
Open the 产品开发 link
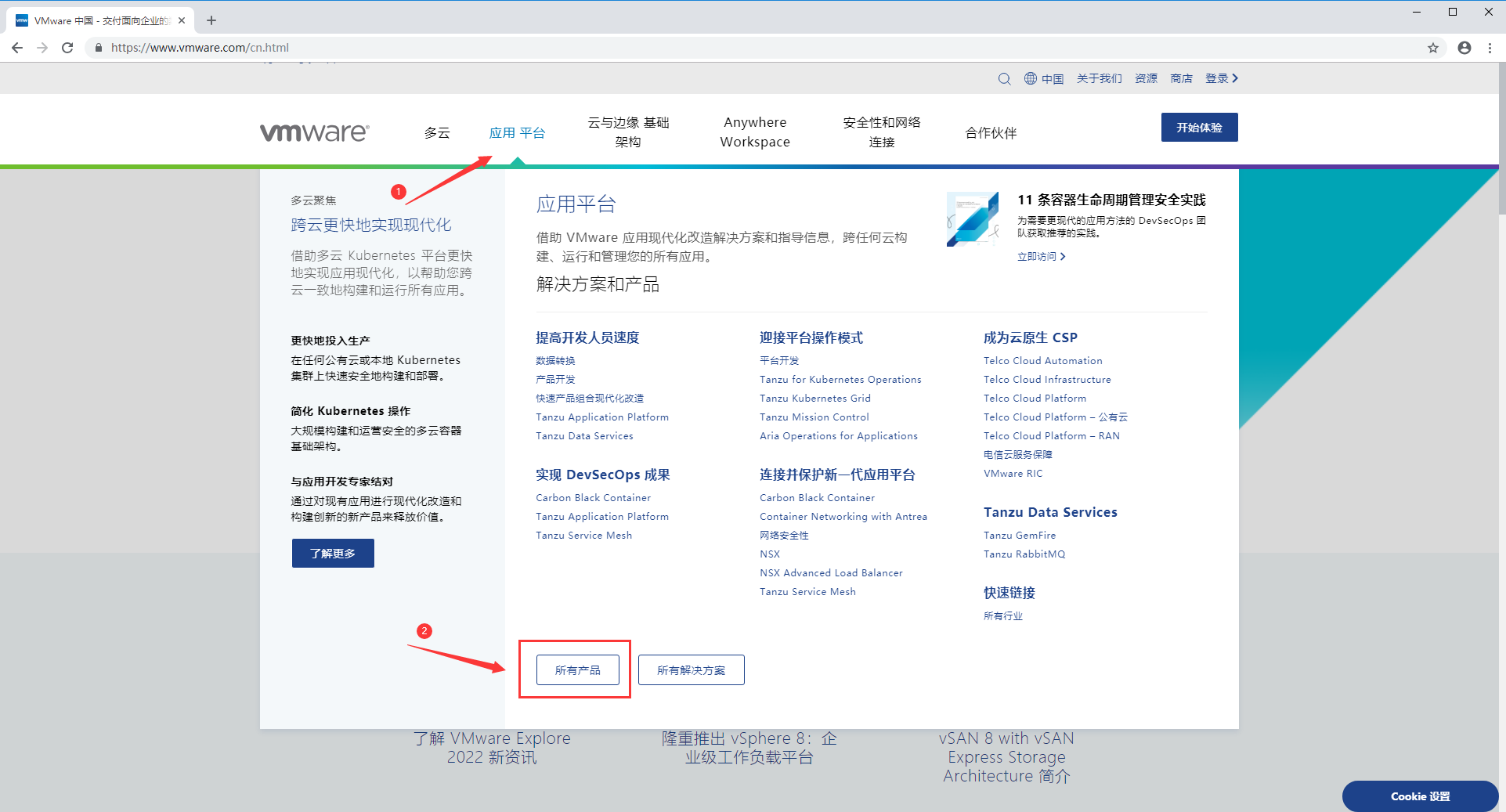[555, 380]
